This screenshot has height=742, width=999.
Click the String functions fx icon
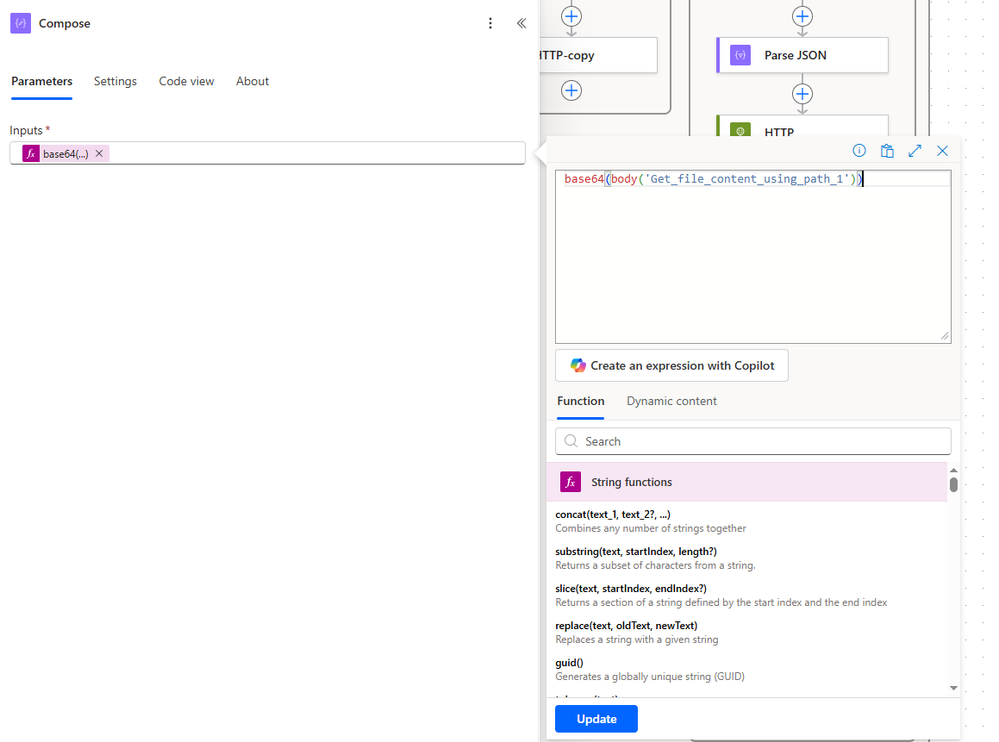tap(570, 482)
